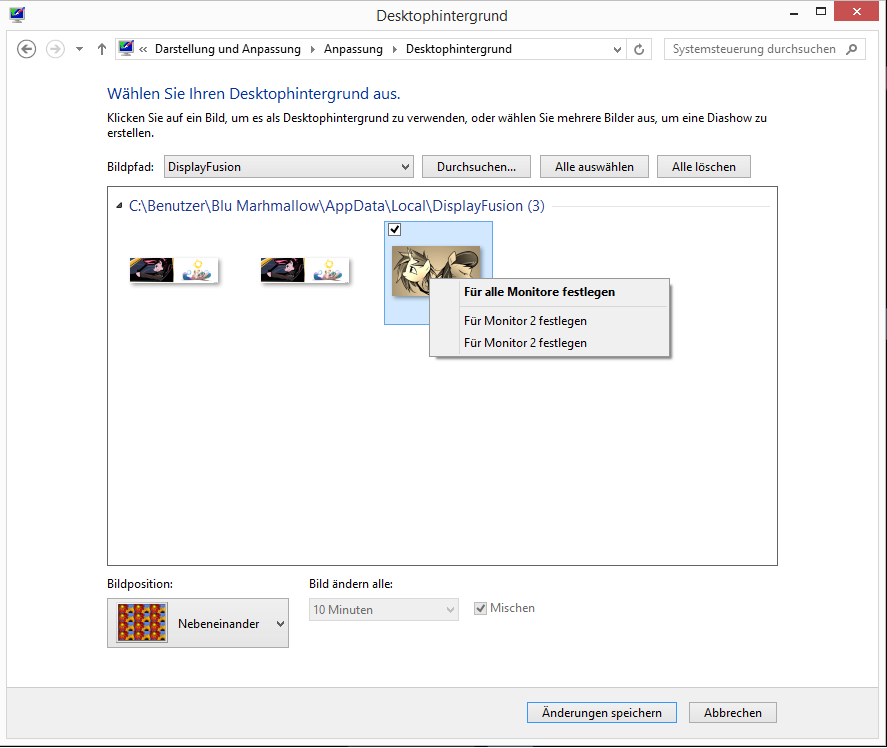Open the recent locations dropdown arrow
This screenshot has height=748, width=887.
(x=80, y=49)
